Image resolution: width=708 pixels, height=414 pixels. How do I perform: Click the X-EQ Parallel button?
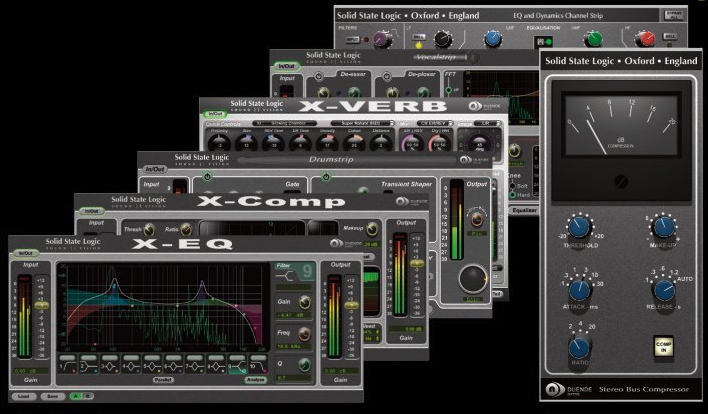click(163, 380)
